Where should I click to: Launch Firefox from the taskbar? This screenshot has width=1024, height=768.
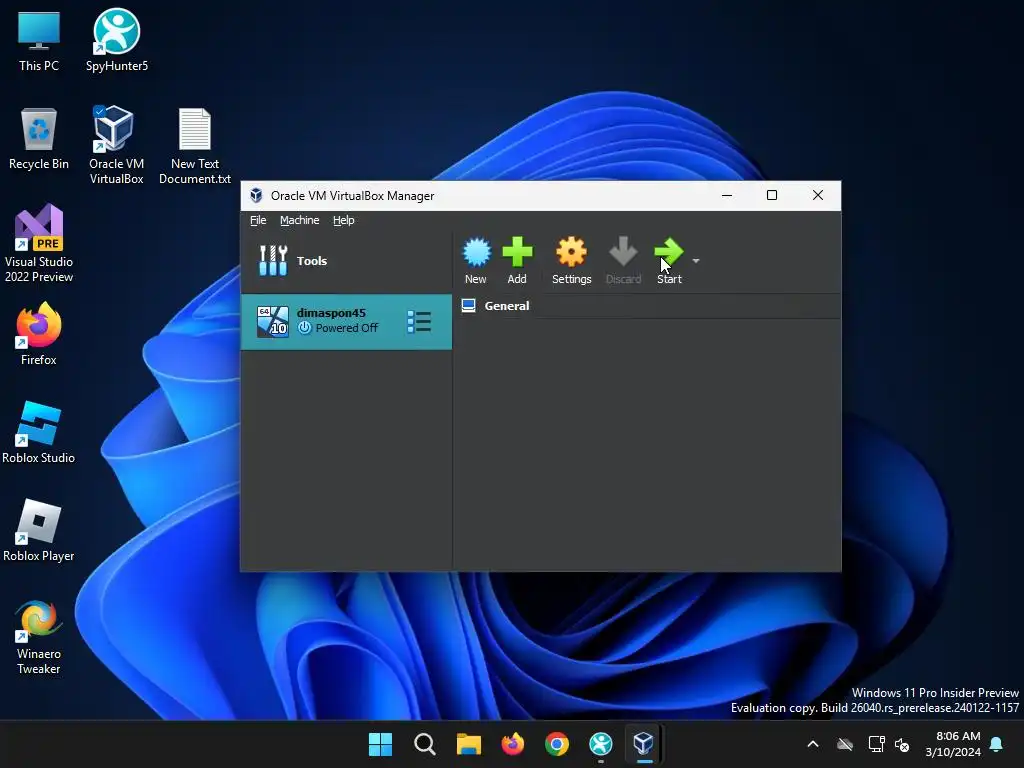click(x=513, y=744)
